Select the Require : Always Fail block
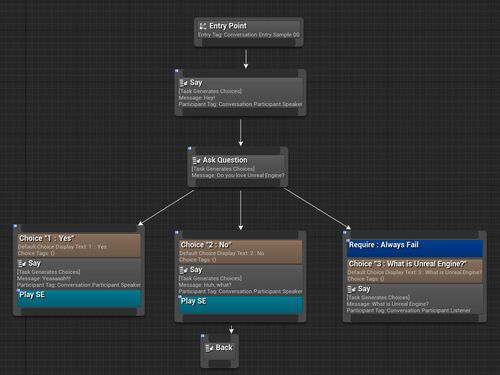The width and height of the screenshot is (500, 375). click(x=415, y=248)
